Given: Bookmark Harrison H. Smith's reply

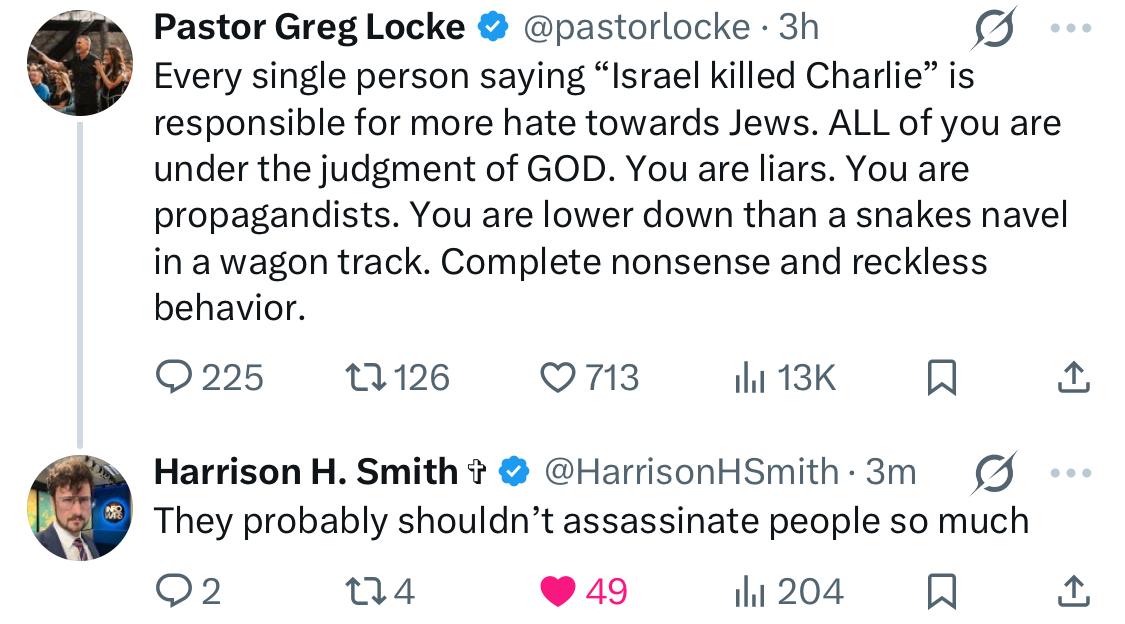Looking at the screenshot, I should [x=942, y=592].
